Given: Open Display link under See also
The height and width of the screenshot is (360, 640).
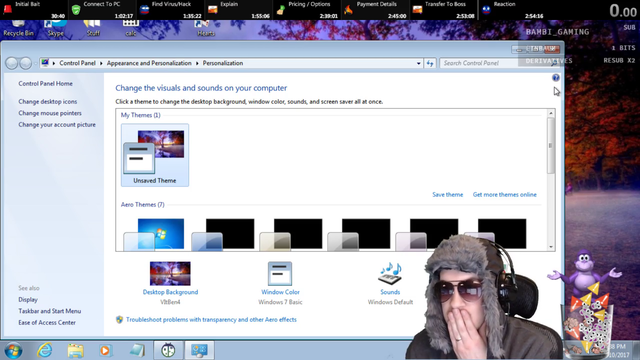Looking at the screenshot, I should pos(28,300).
